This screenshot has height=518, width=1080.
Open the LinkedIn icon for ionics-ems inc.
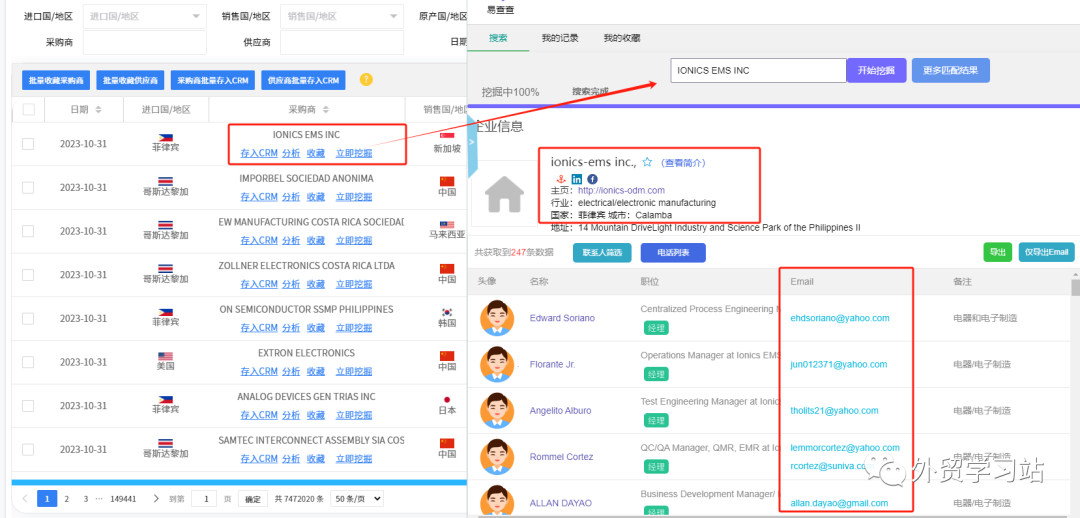click(x=577, y=179)
